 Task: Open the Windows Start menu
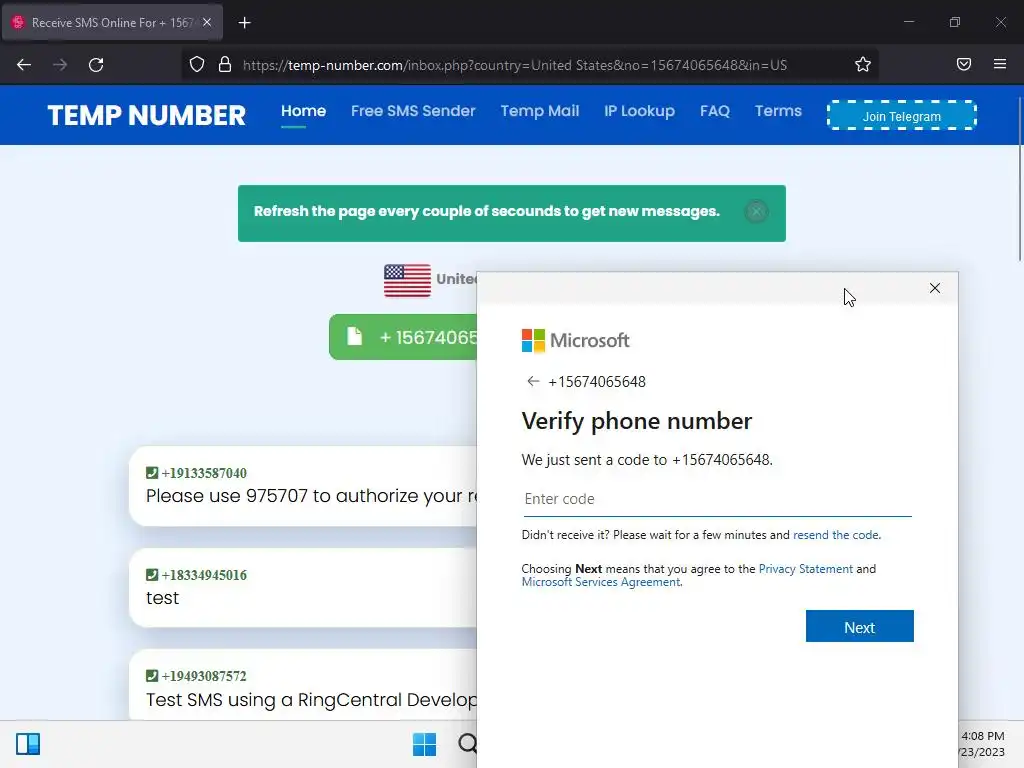[424, 744]
